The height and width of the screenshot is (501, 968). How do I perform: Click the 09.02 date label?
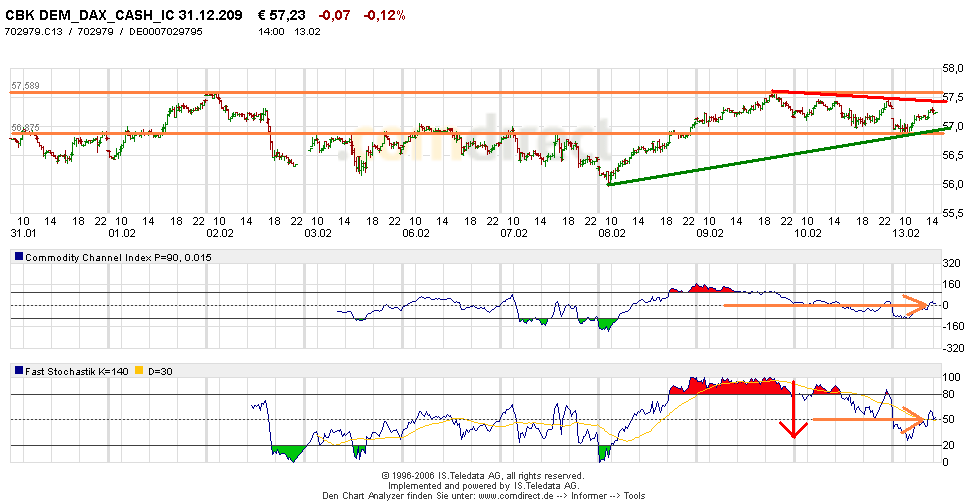pos(709,233)
